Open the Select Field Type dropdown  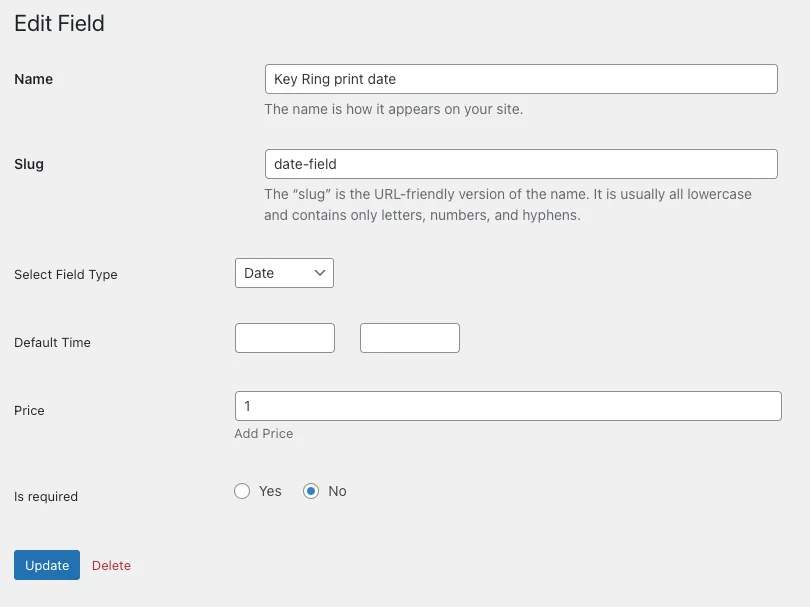[x=284, y=273]
